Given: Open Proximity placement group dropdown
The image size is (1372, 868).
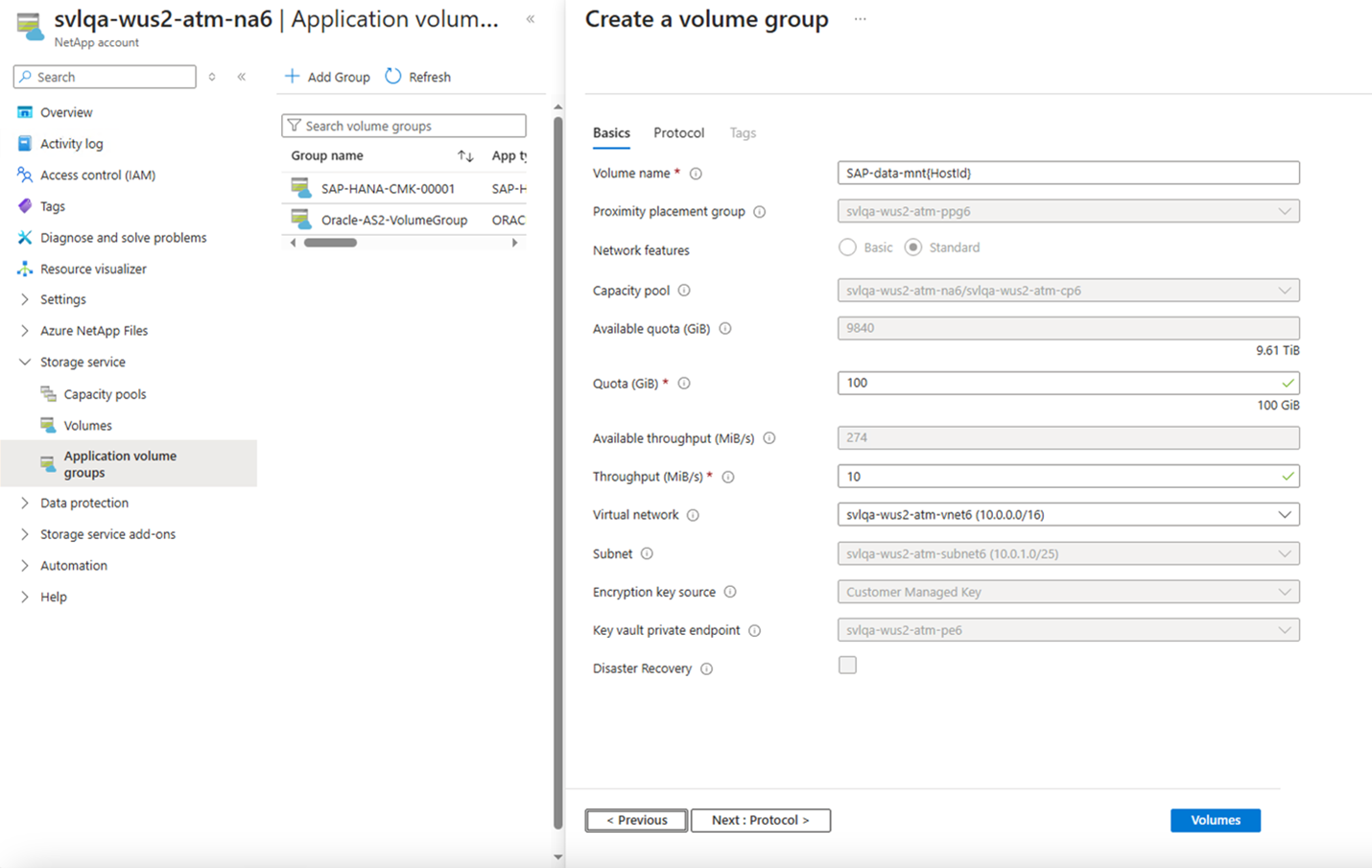Looking at the screenshot, I should (1068, 211).
